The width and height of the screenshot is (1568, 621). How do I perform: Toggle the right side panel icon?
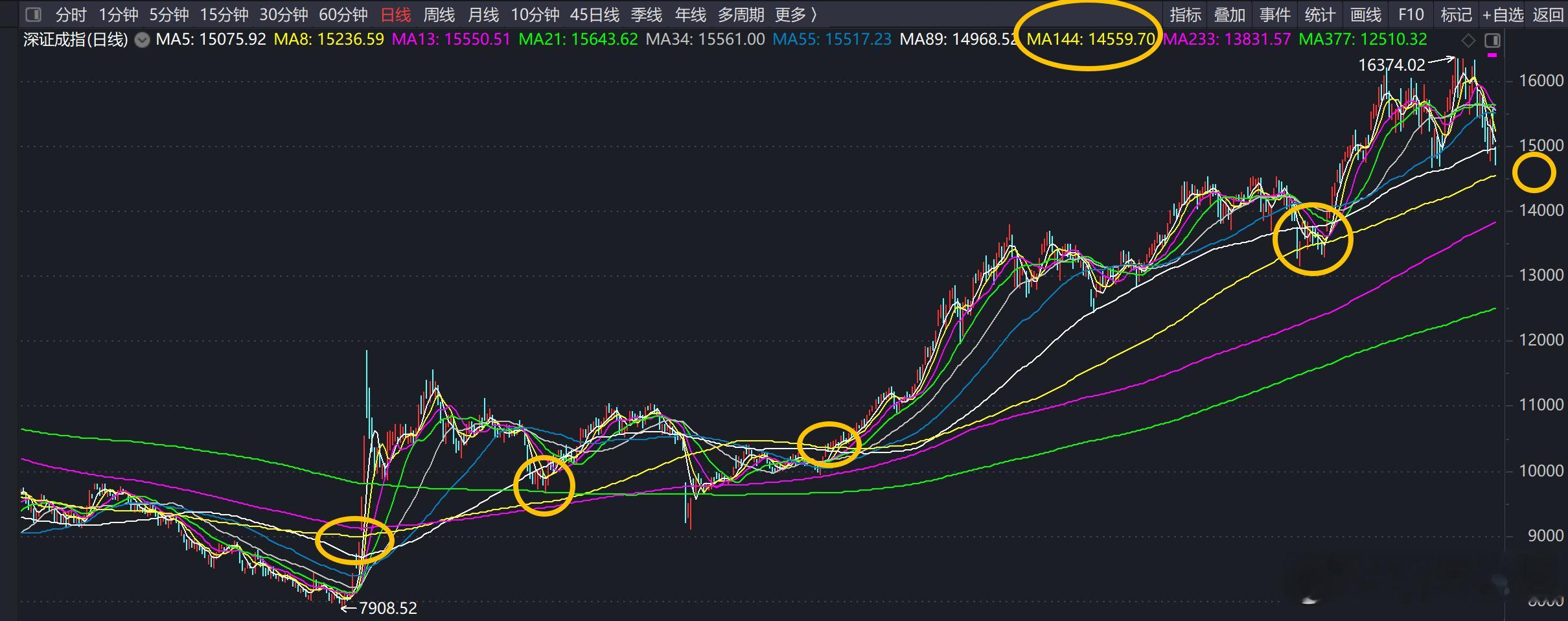coord(1492,41)
